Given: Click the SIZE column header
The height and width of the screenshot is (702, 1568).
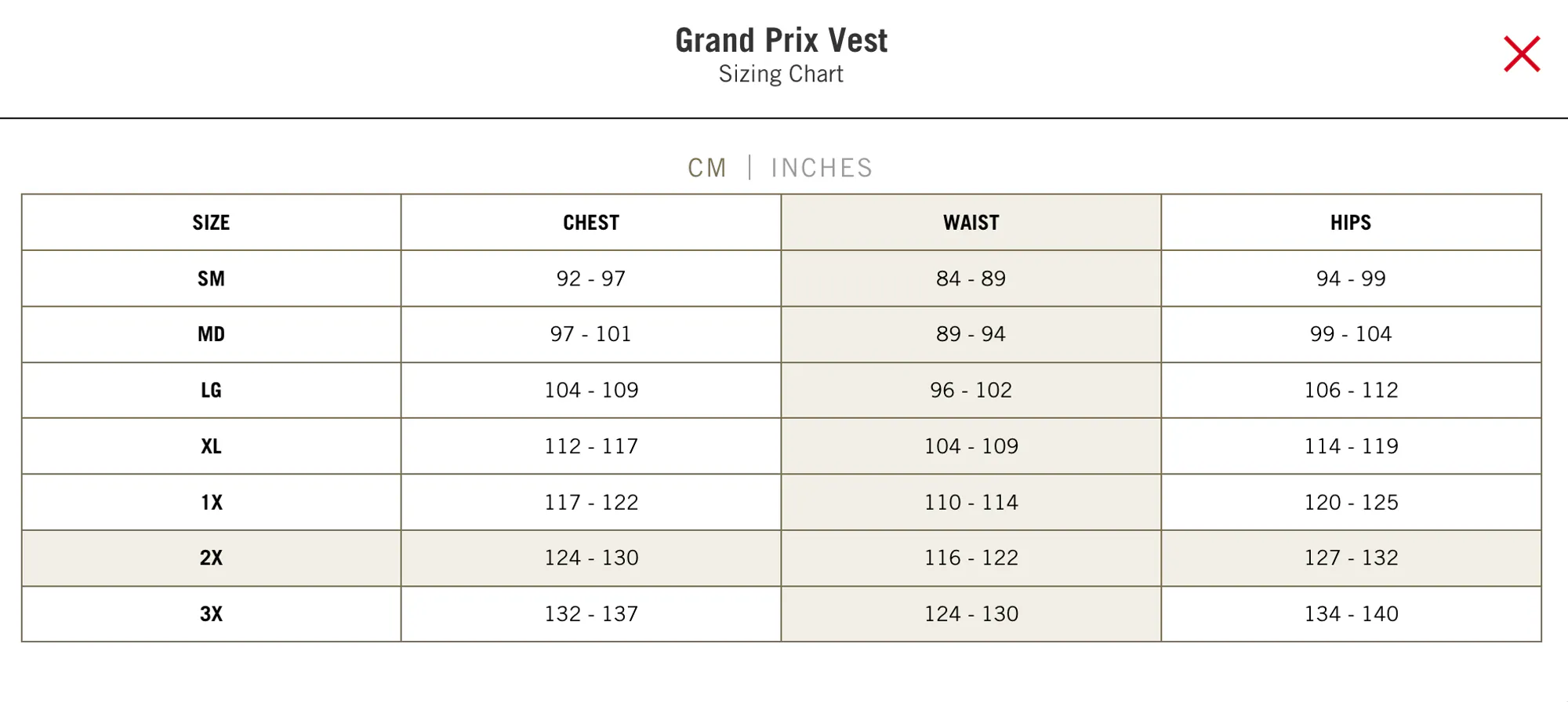Looking at the screenshot, I should (212, 223).
